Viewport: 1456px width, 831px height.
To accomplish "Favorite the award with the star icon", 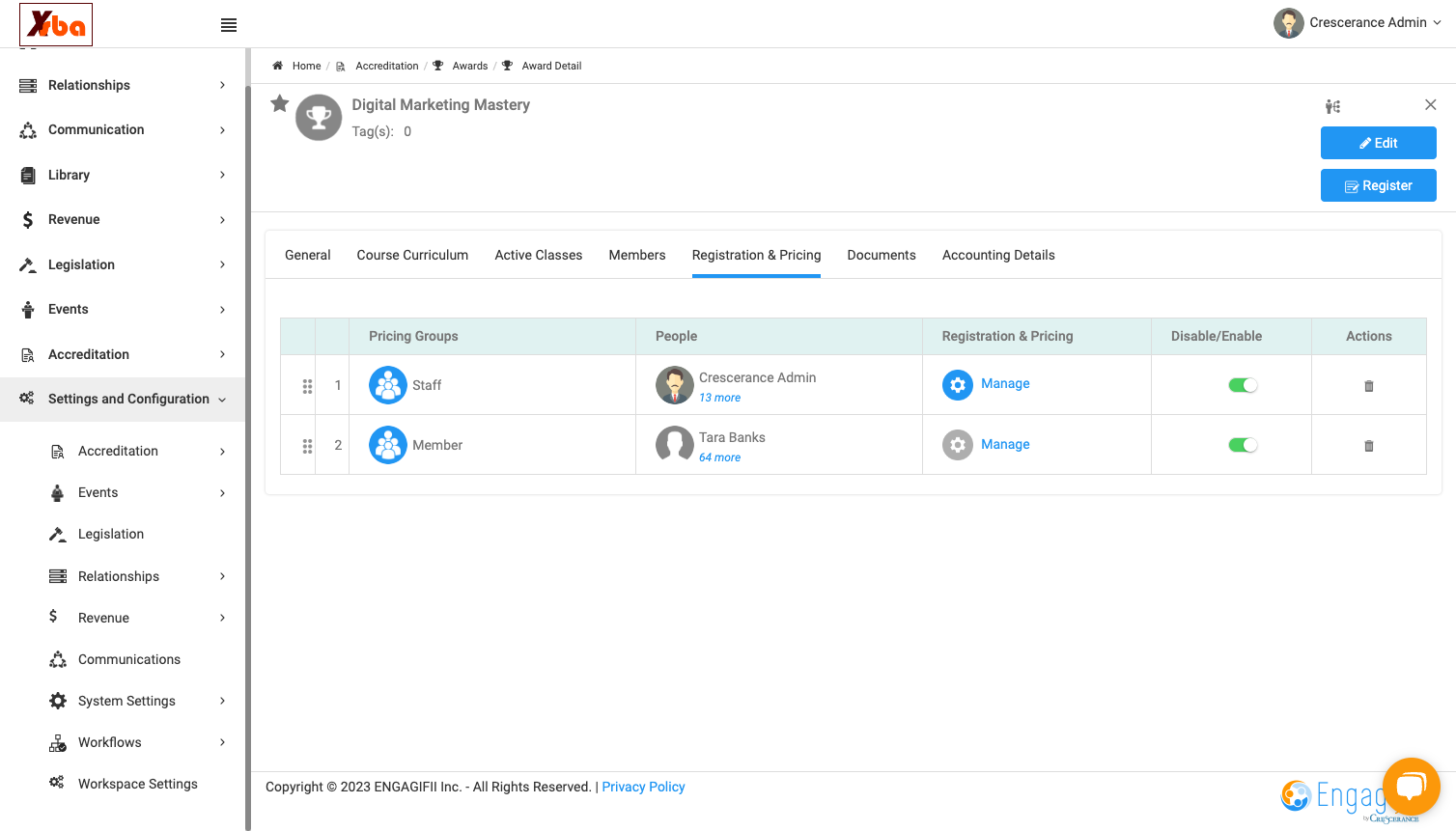I will [280, 103].
